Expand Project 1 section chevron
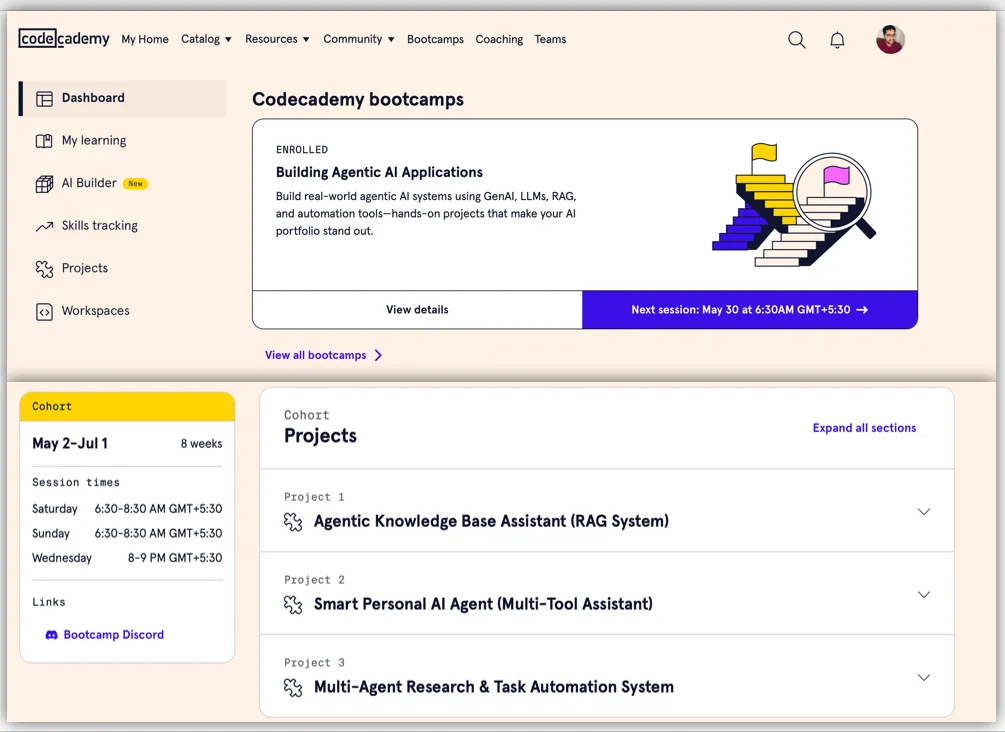This screenshot has width=1005, height=732. coord(924,512)
